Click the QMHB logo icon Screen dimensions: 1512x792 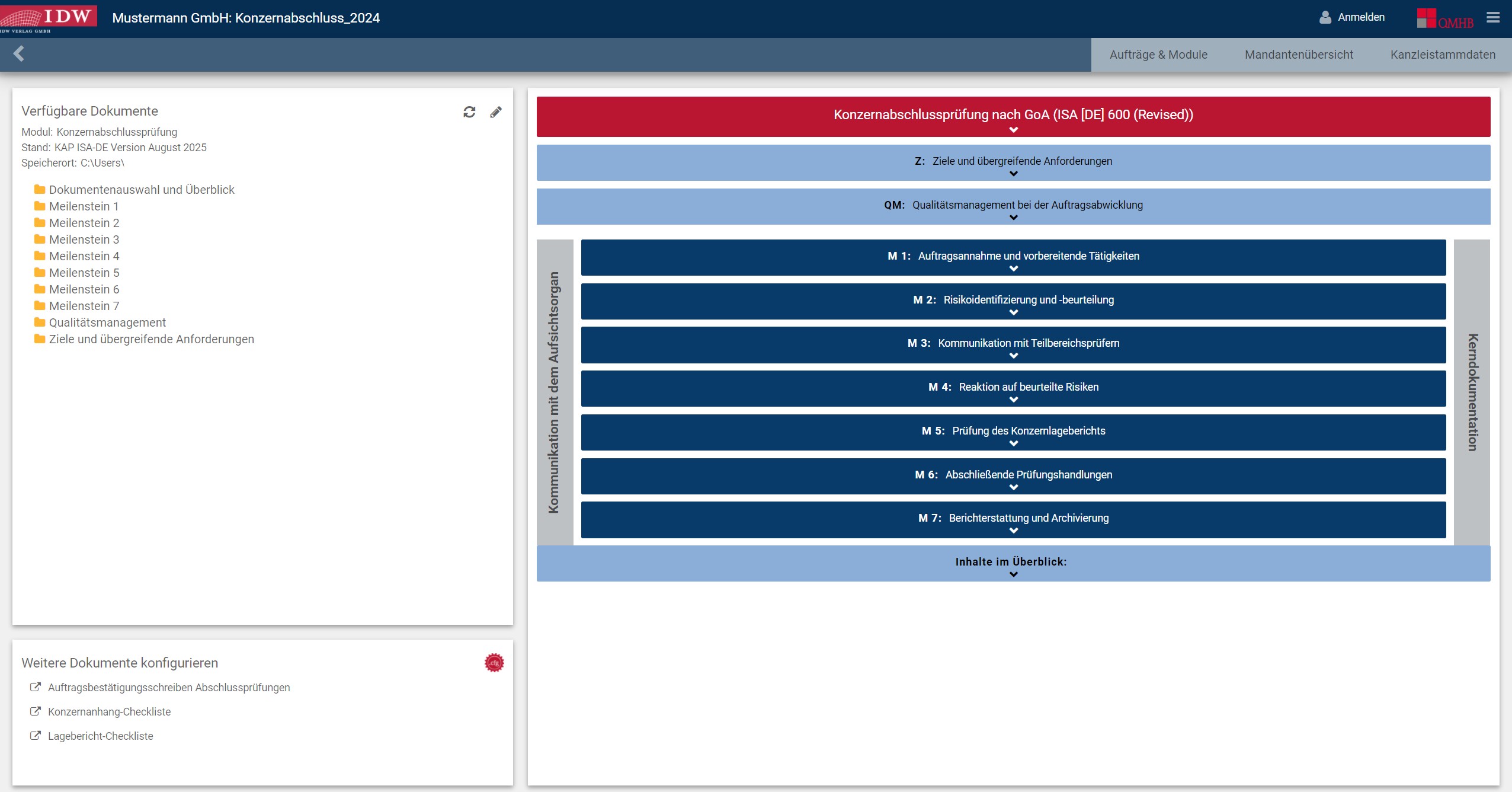tap(1445, 19)
